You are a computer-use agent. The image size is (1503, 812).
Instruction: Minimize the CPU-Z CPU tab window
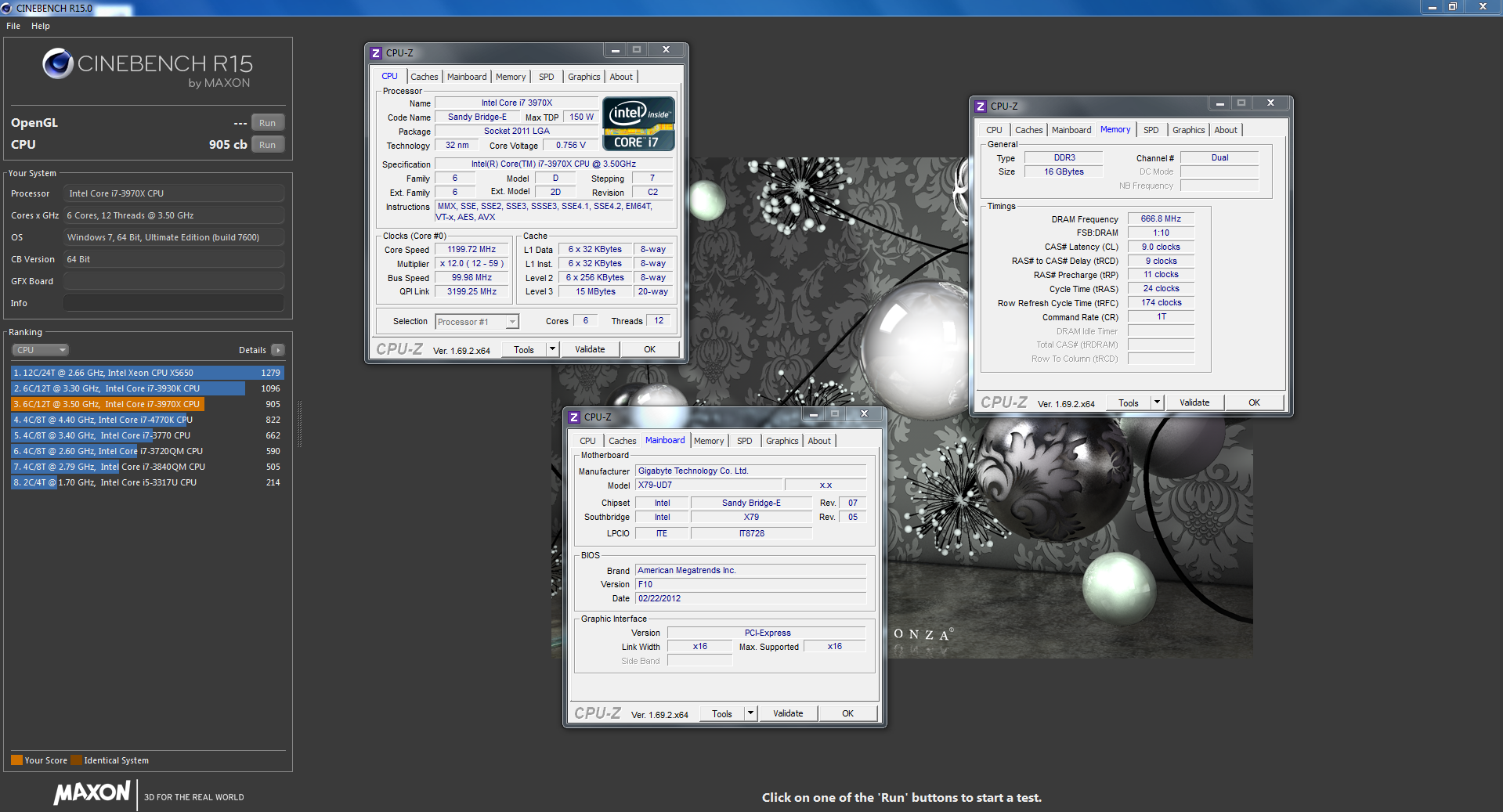[615, 50]
